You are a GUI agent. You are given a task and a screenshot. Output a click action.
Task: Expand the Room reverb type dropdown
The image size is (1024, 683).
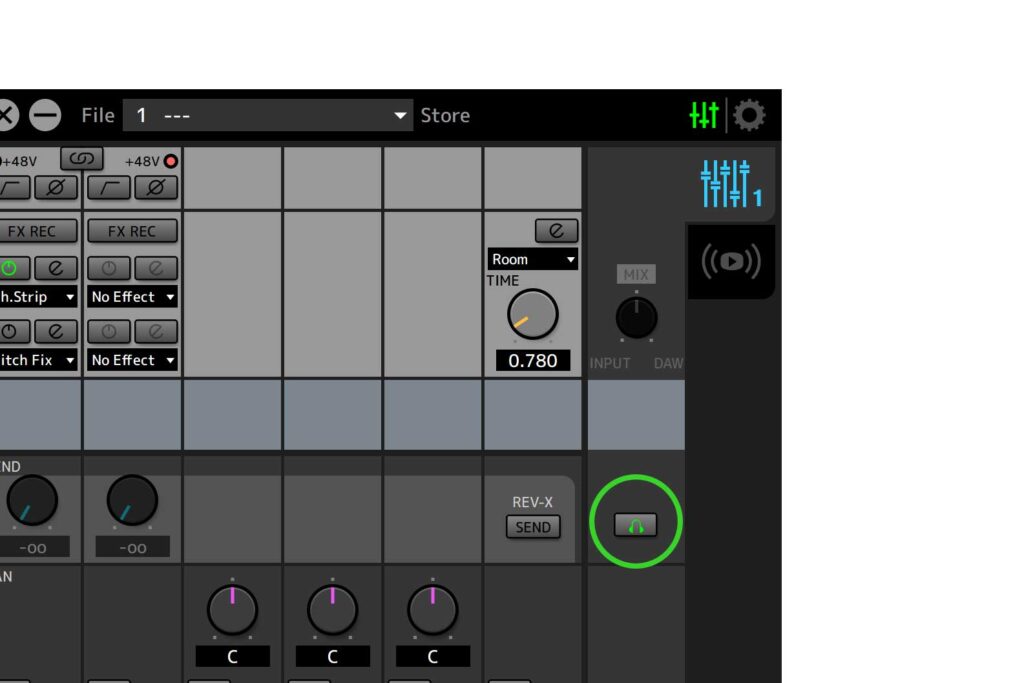532,259
